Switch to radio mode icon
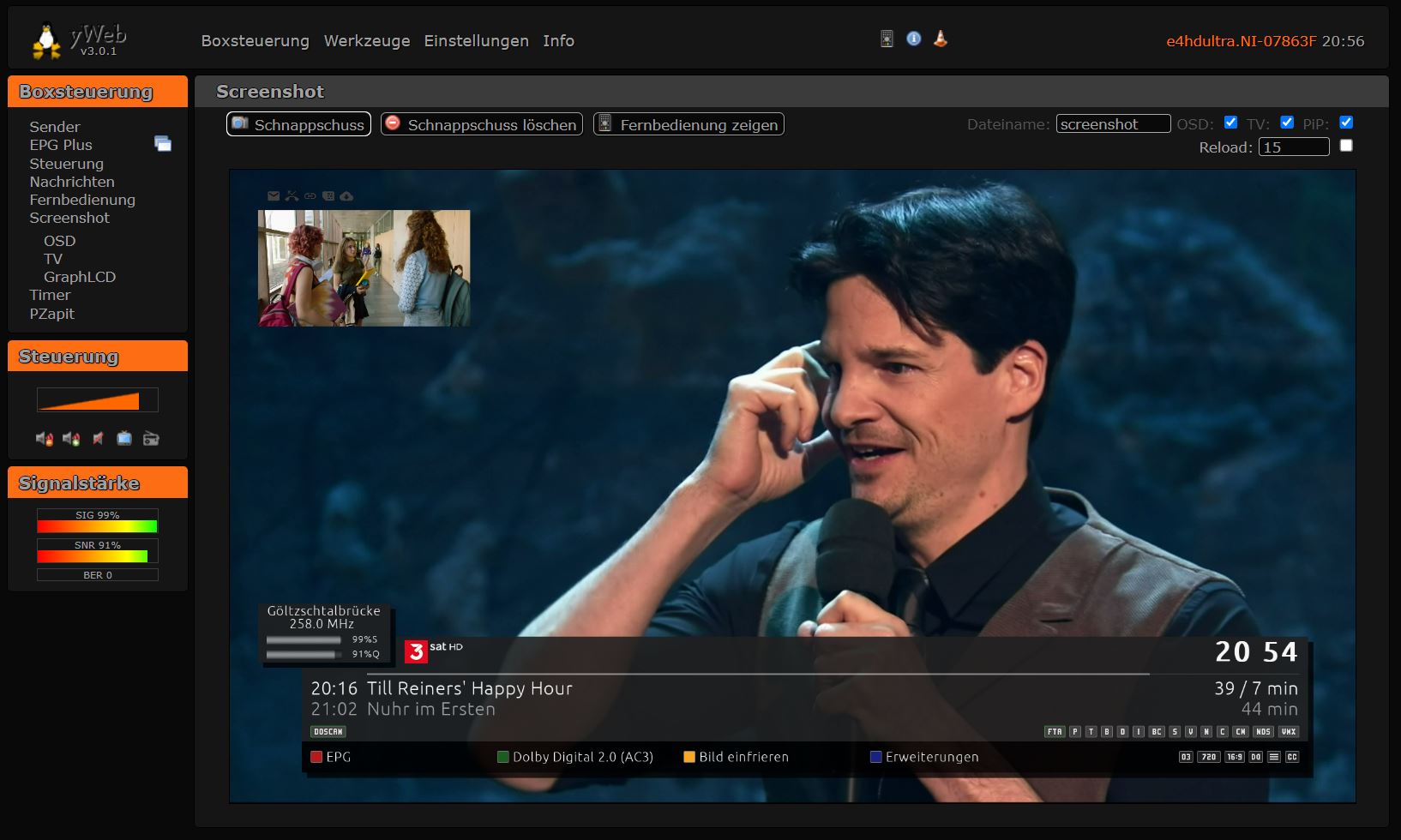The image size is (1401, 840). tap(151, 439)
